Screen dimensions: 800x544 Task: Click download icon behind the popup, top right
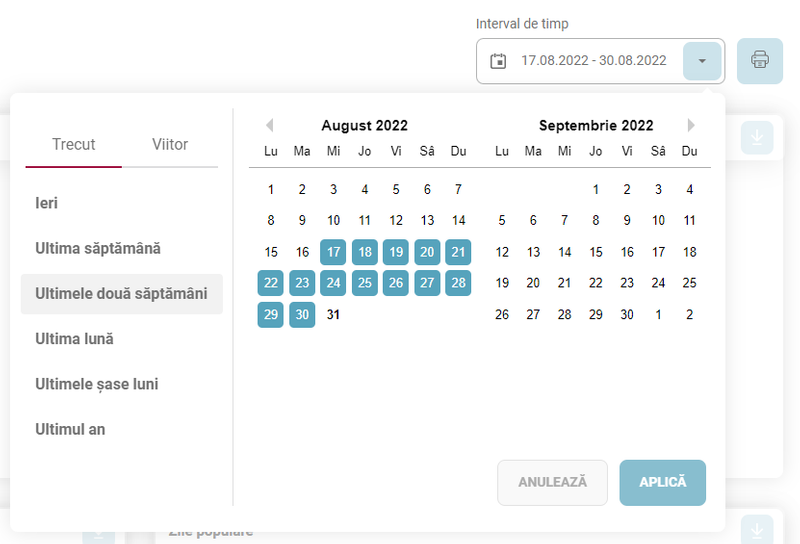(757, 137)
